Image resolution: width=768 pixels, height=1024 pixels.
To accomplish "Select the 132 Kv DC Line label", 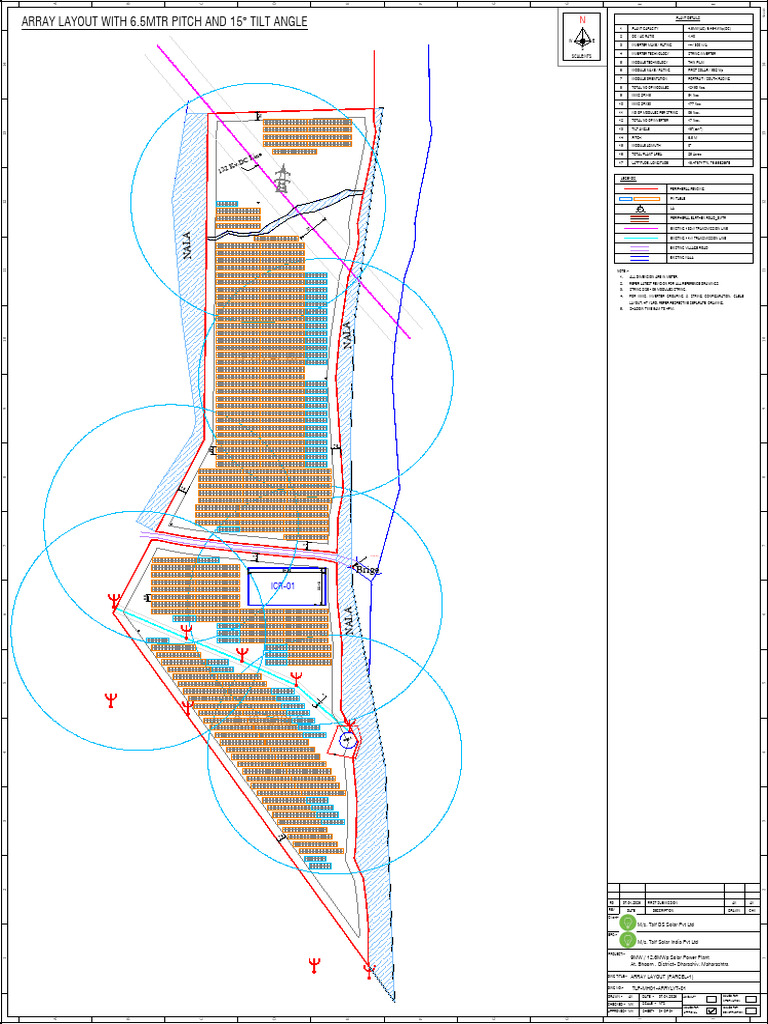I will 238,164.
